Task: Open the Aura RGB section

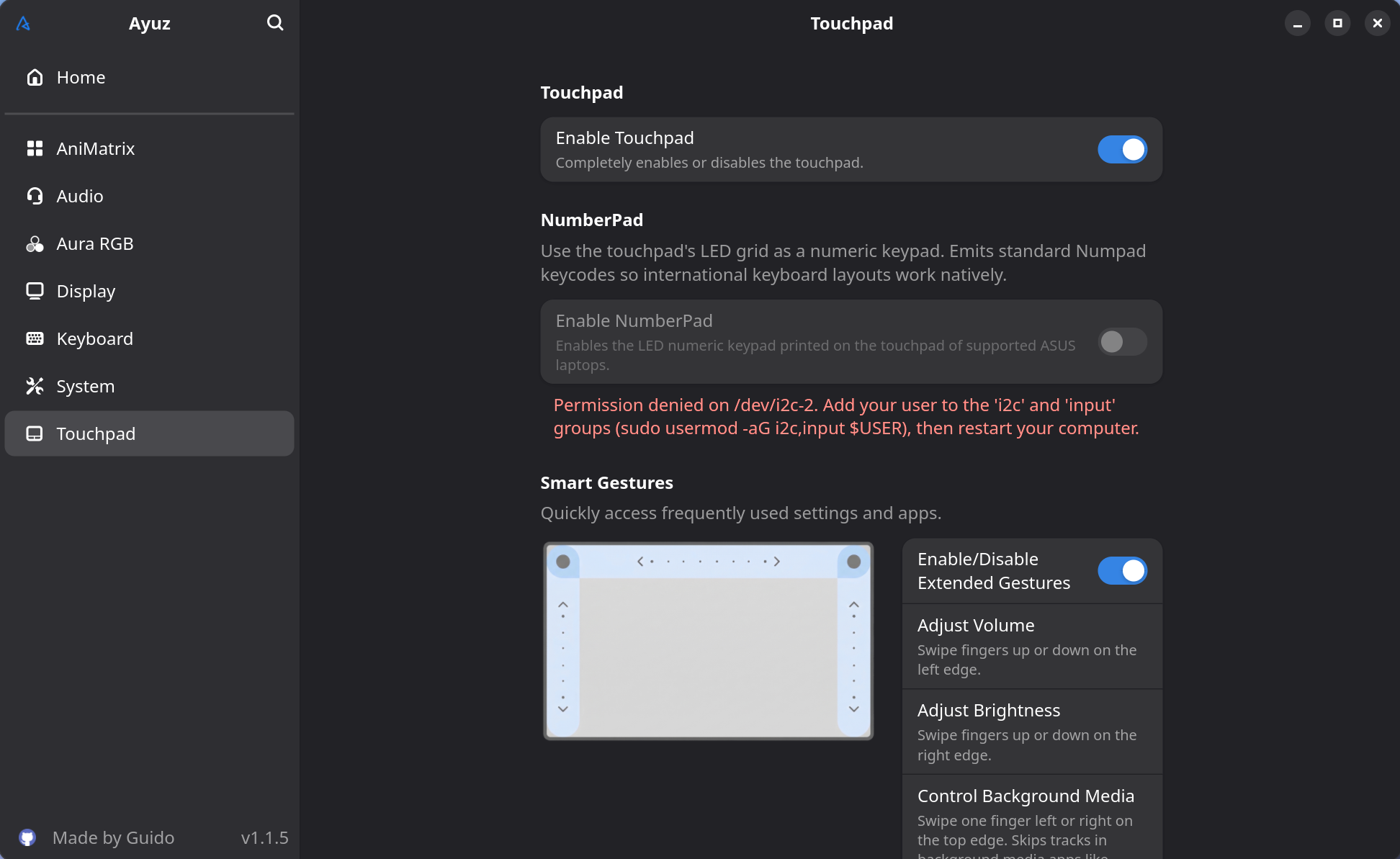Action: 149,243
